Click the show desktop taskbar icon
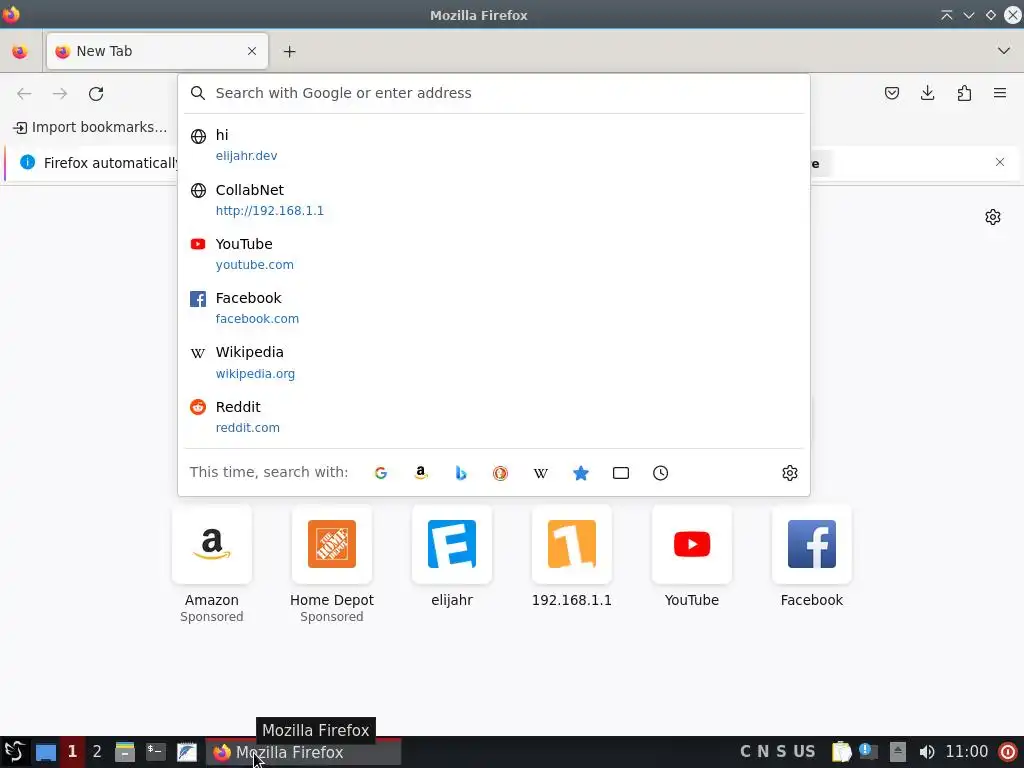Screen dimensions: 1024x768 (46, 752)
